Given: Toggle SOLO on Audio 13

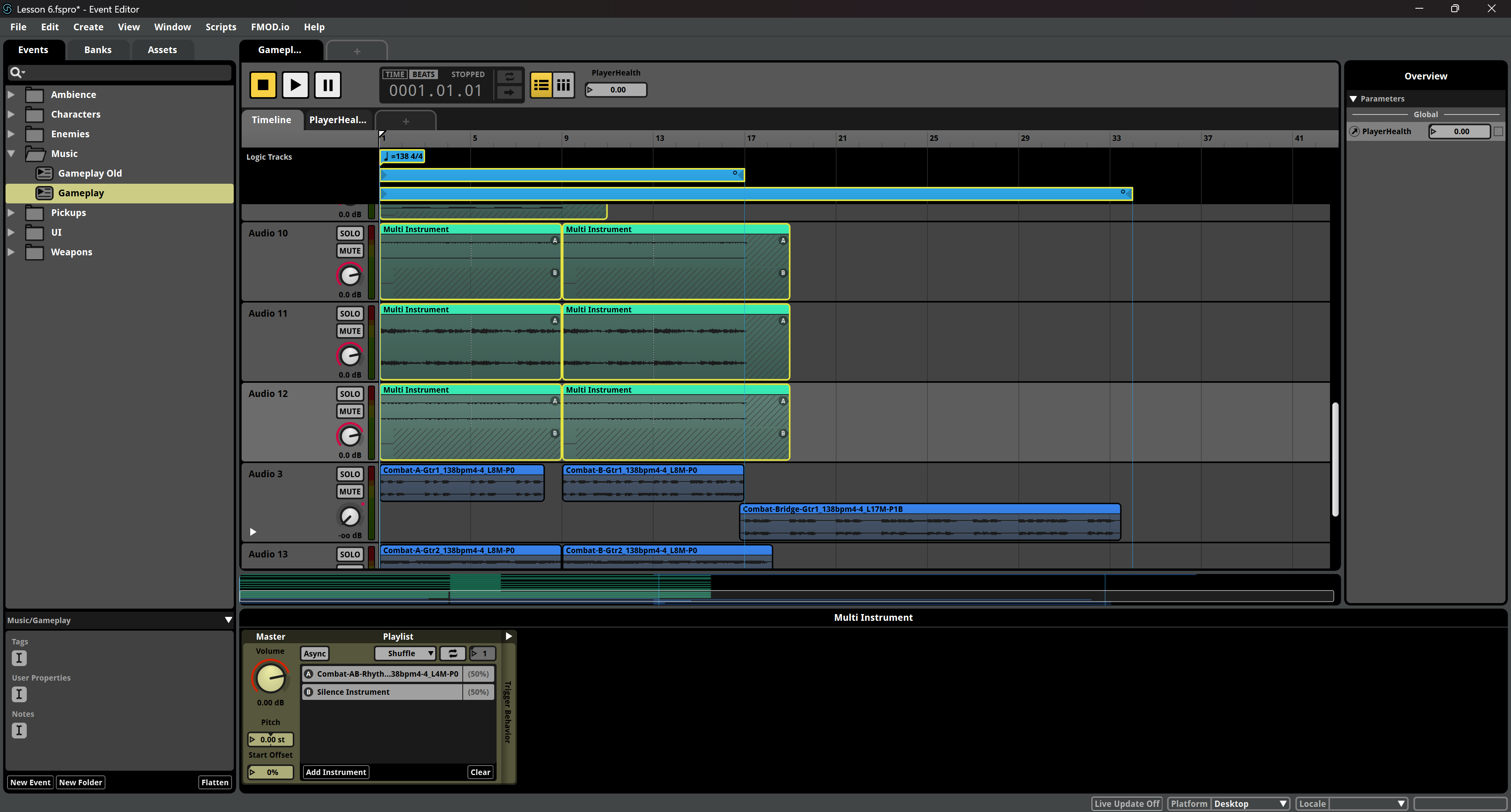Looking at the screenshot, I should tap(349, 555).
